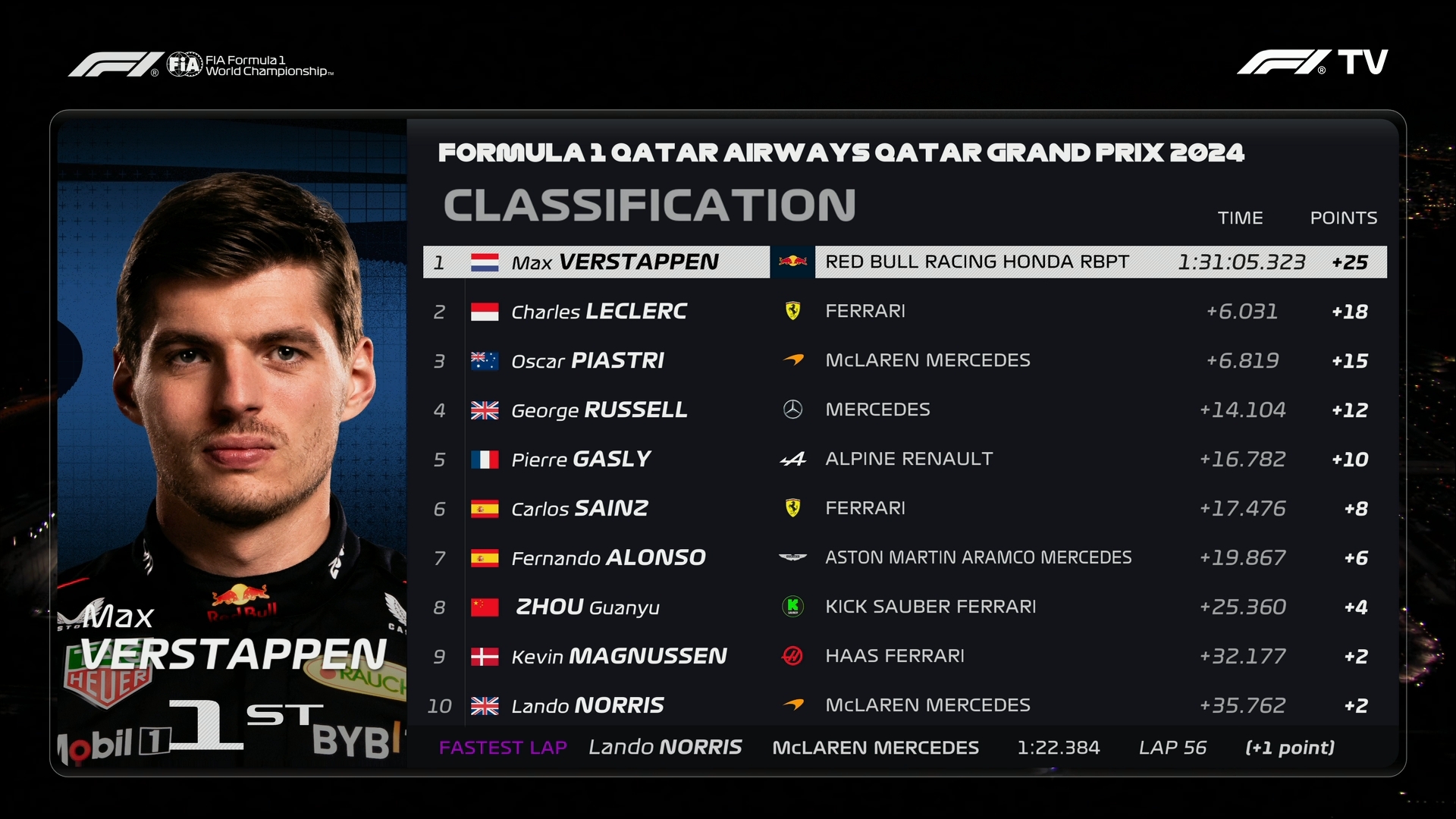Click the Australian flag beside Oscar Piastri
The height and width of the screenshot is (819, 1456).
[x=485, y=361]
